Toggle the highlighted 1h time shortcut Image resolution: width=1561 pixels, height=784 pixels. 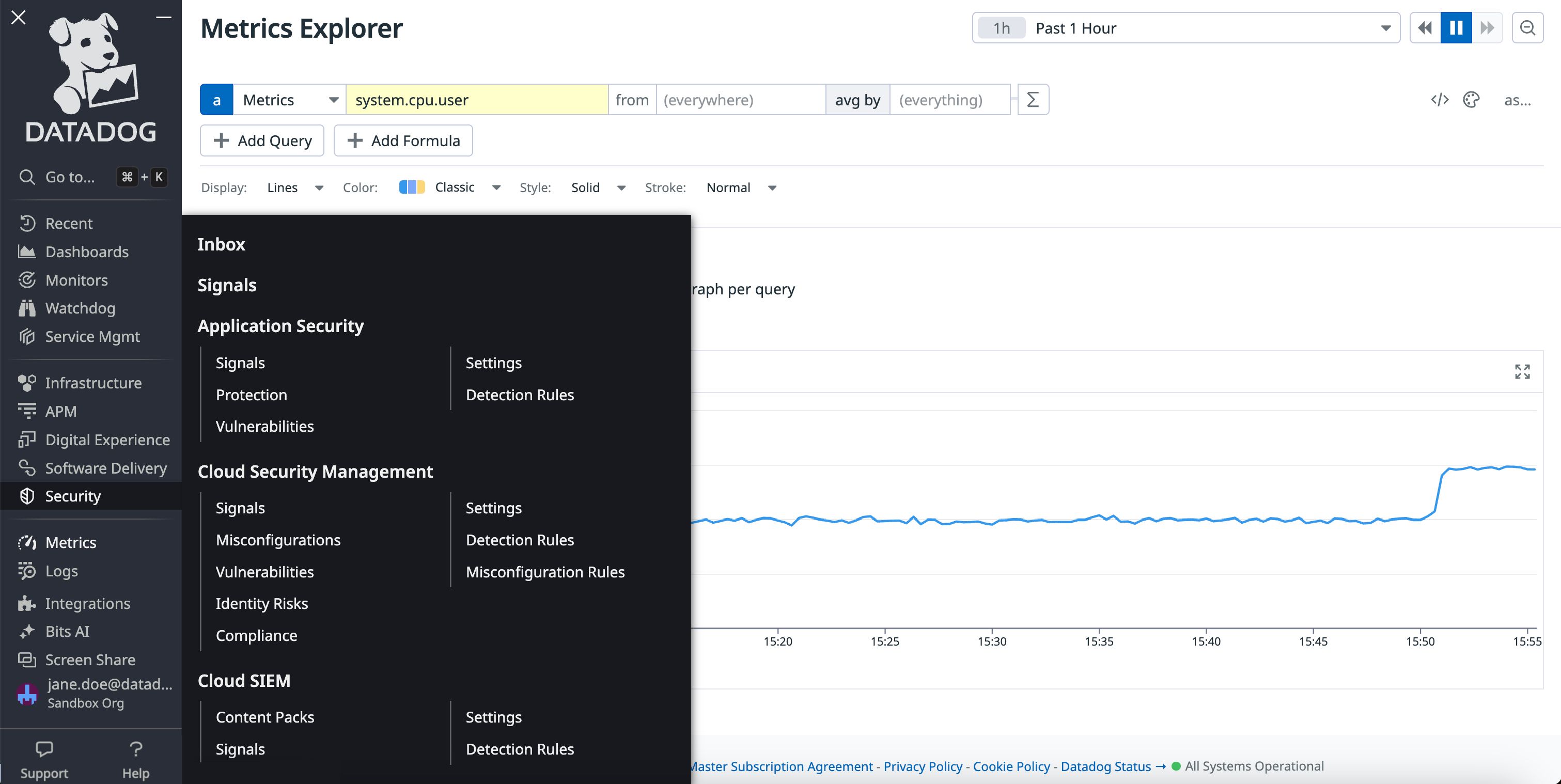(x=1001, y=27)
